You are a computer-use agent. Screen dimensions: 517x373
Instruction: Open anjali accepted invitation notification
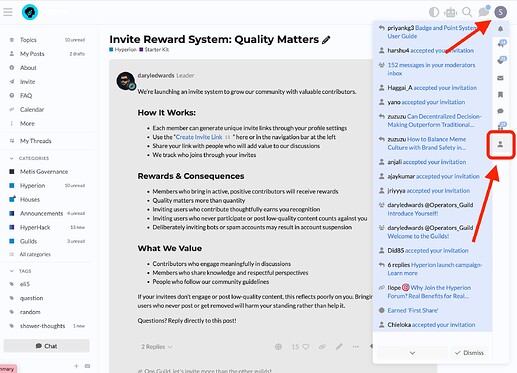click(x=432, y=162)
